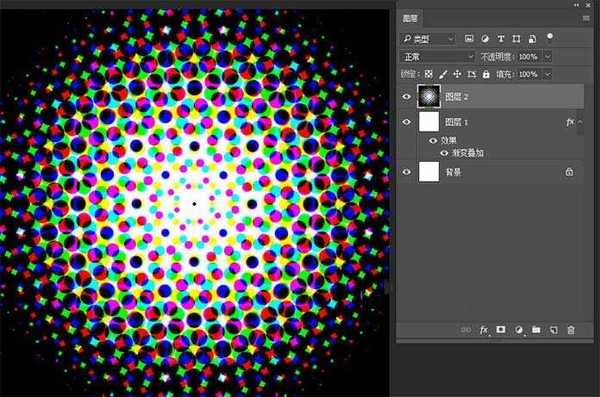The image size is (600, 397).
Task: Click the 渐变叠加 effect label
Action: [468, 153]
